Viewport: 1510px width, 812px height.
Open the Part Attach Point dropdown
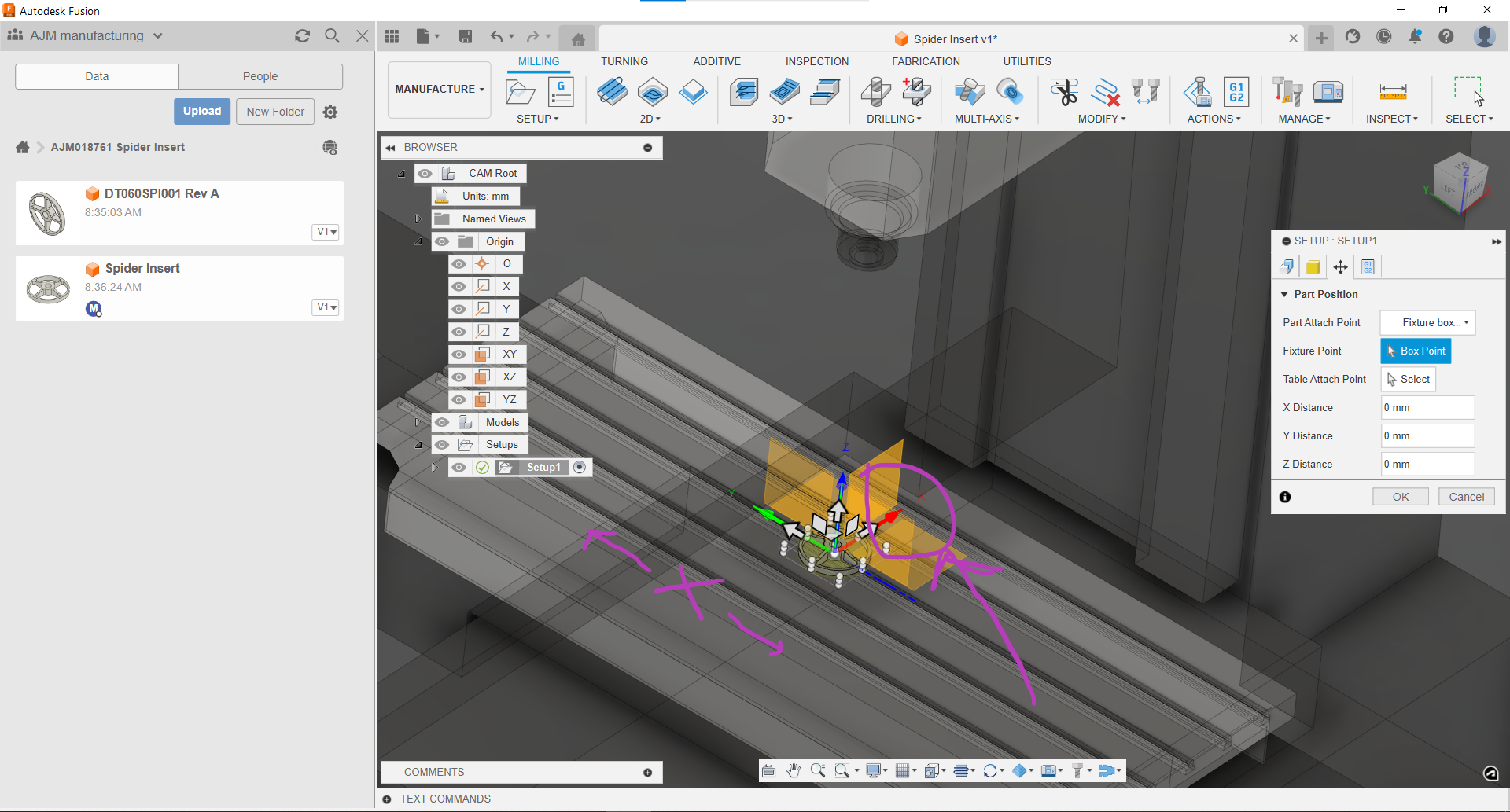1427,323
